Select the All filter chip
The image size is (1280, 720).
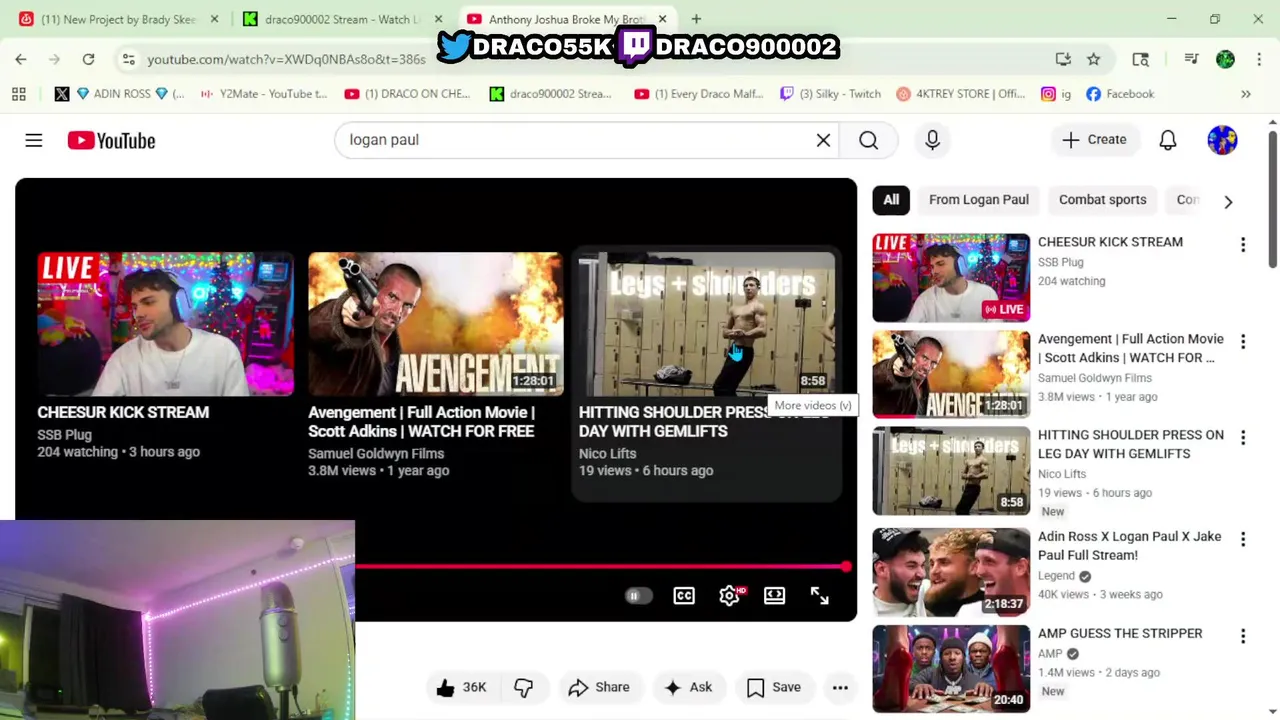coord(891,200)
